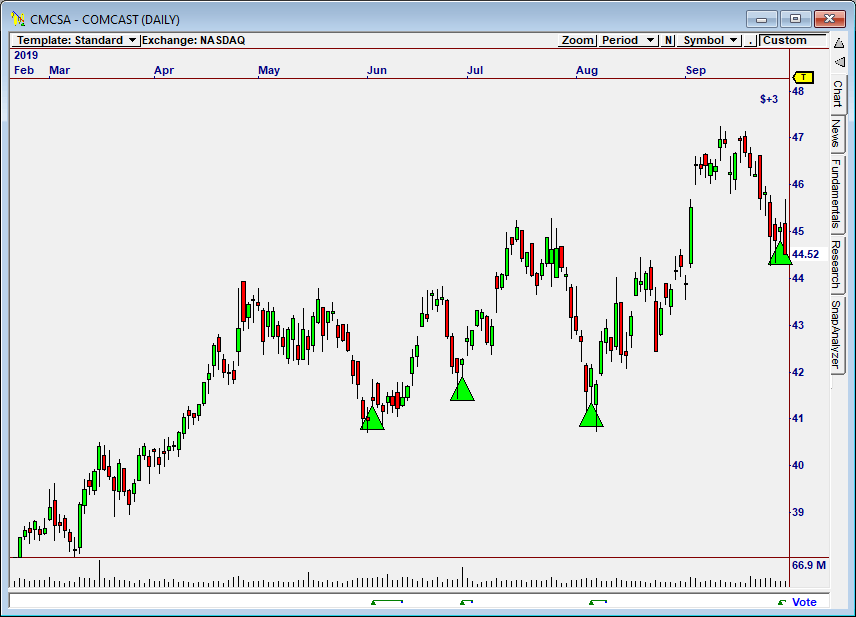This screenshot has height=617, width=856.
Task: Click the tallest volume bar in the late-June volume pane
Action: (x=462, y=577)
